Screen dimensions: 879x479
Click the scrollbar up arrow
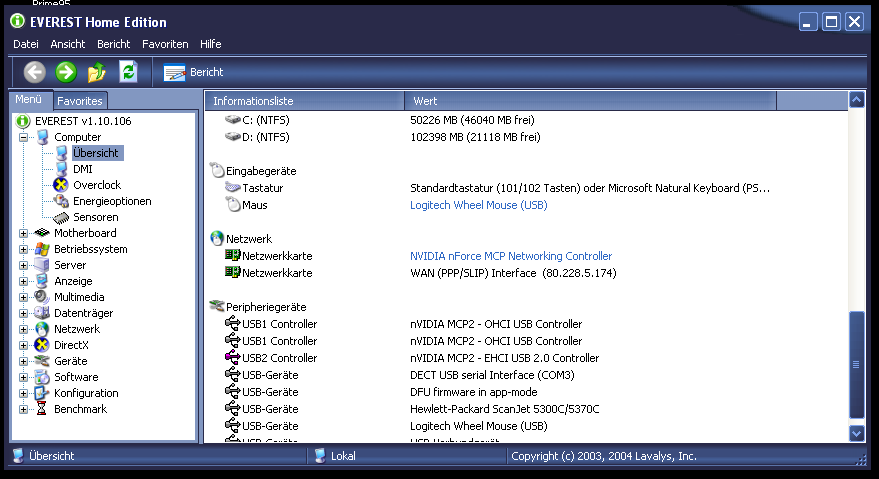coord(857,100)
